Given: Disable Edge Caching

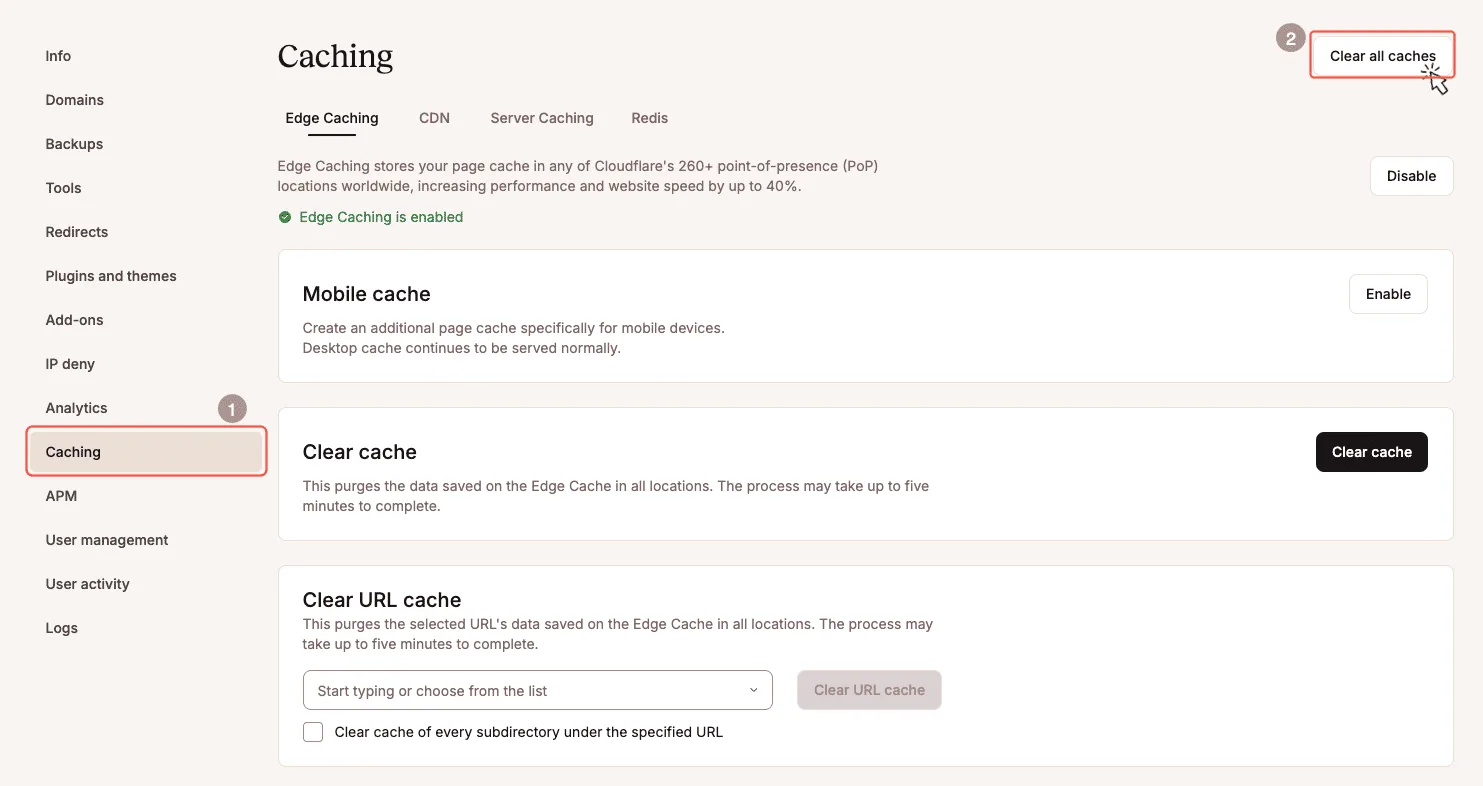Looking at the screenshot, I should [1410, 176].
